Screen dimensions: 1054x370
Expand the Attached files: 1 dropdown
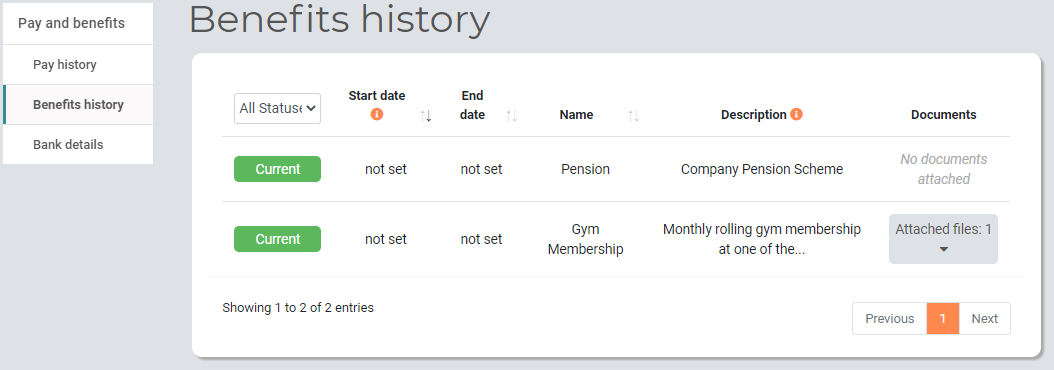click(943, 239)
